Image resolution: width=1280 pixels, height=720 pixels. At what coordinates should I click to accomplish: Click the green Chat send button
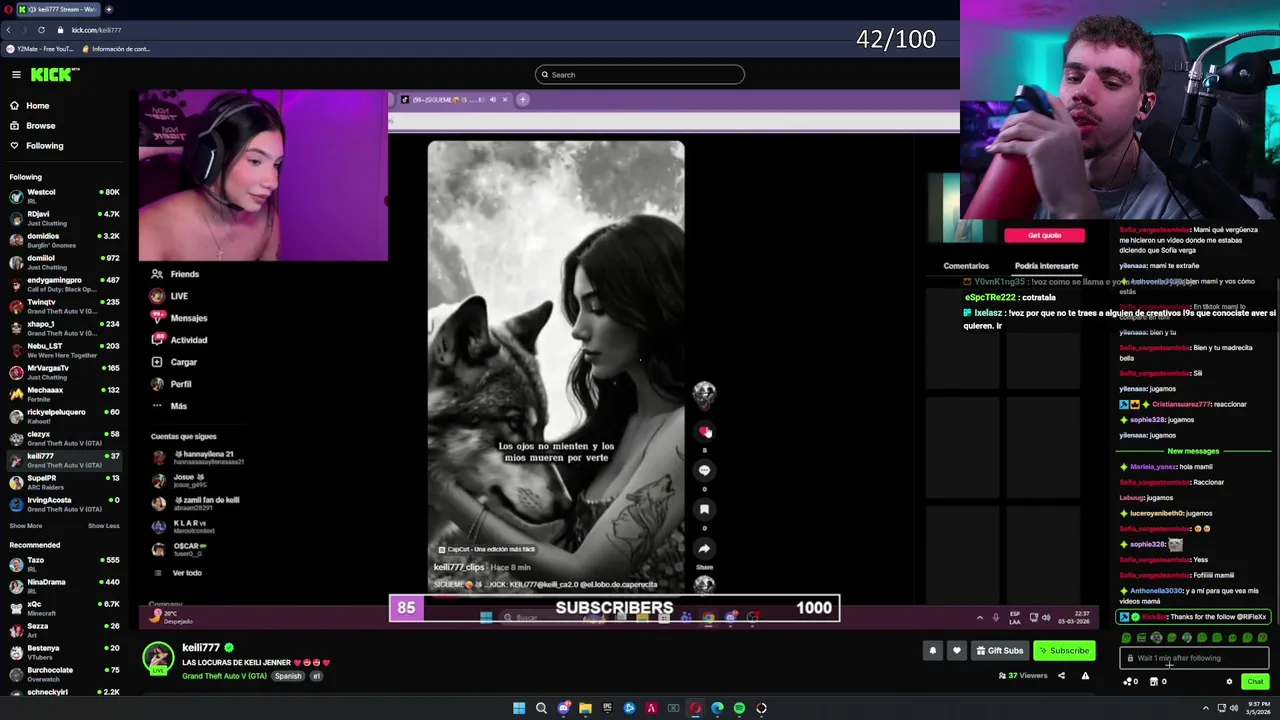[1255, 682]
